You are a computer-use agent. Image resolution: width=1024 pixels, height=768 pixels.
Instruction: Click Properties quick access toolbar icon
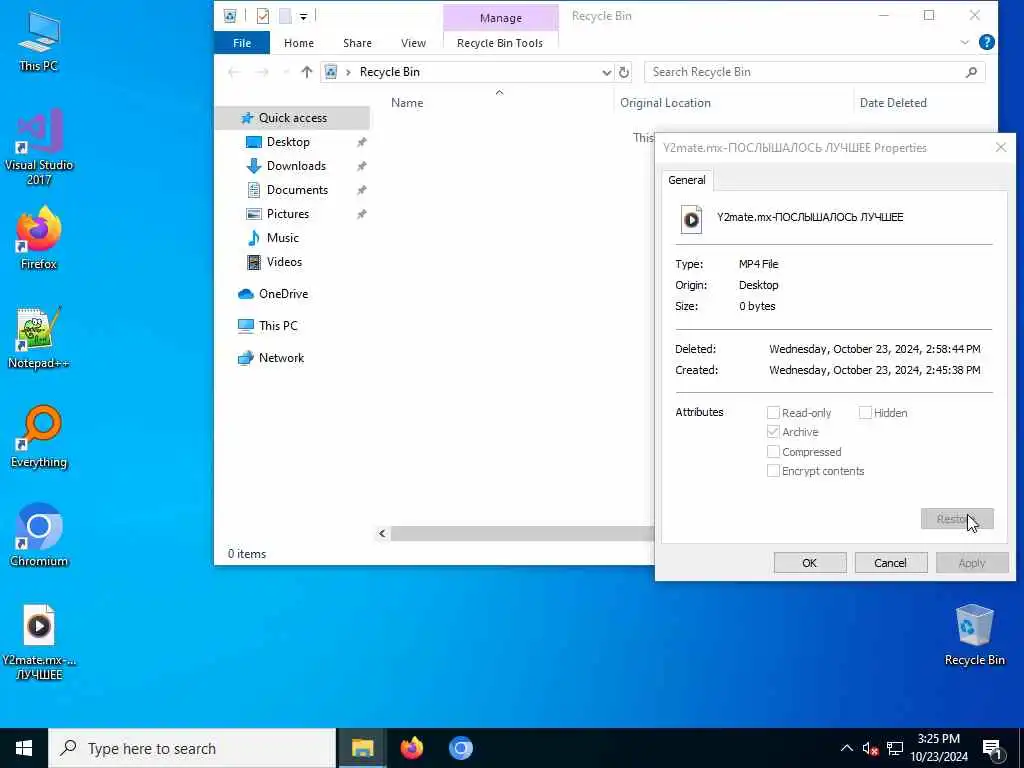click(263, 16)
